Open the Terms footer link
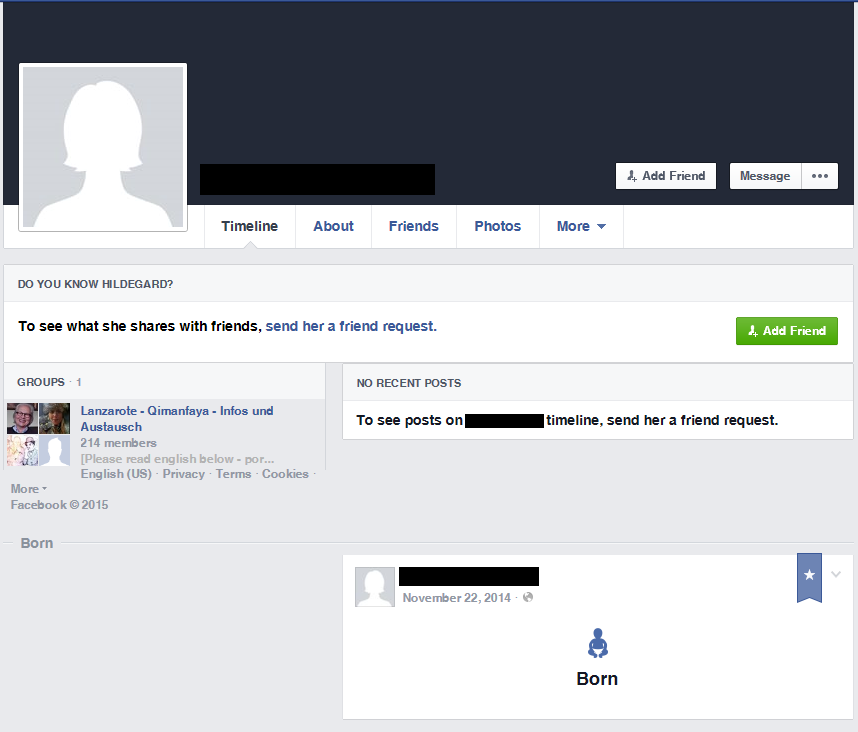Viewport: 858px width, 732px height. pos(233,474)
